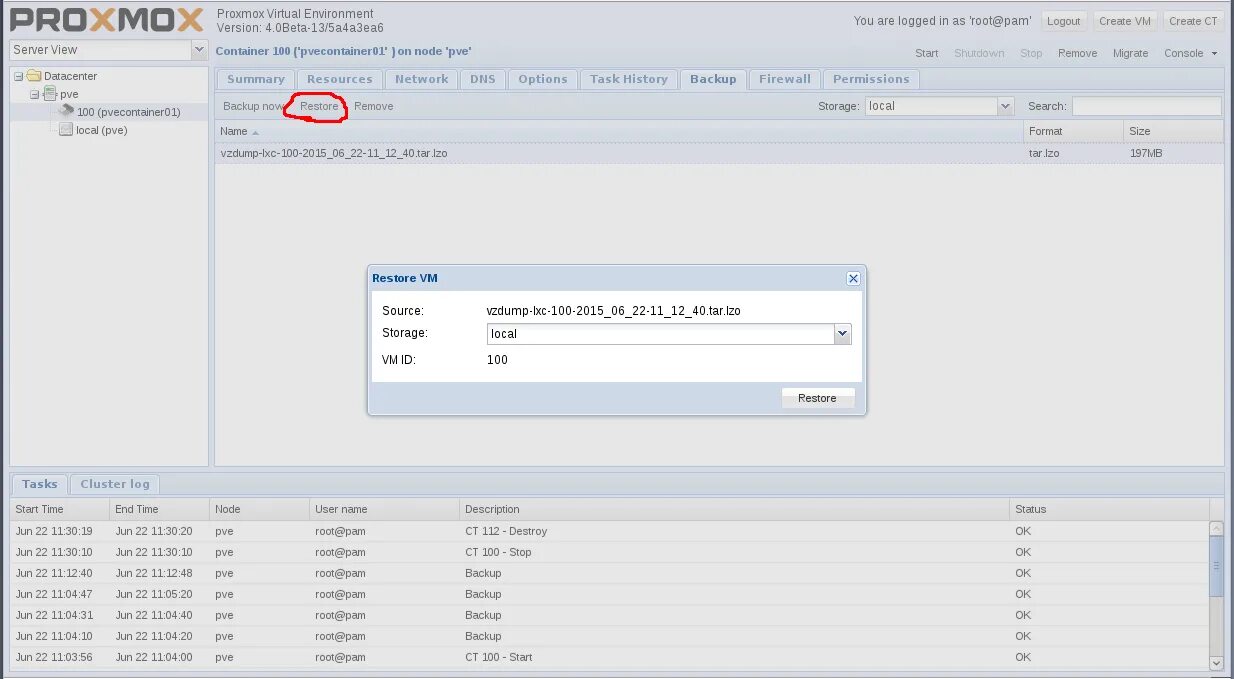Select the 'CT 100 - Start' task row
1234x679 pixels.
[610, 657]
